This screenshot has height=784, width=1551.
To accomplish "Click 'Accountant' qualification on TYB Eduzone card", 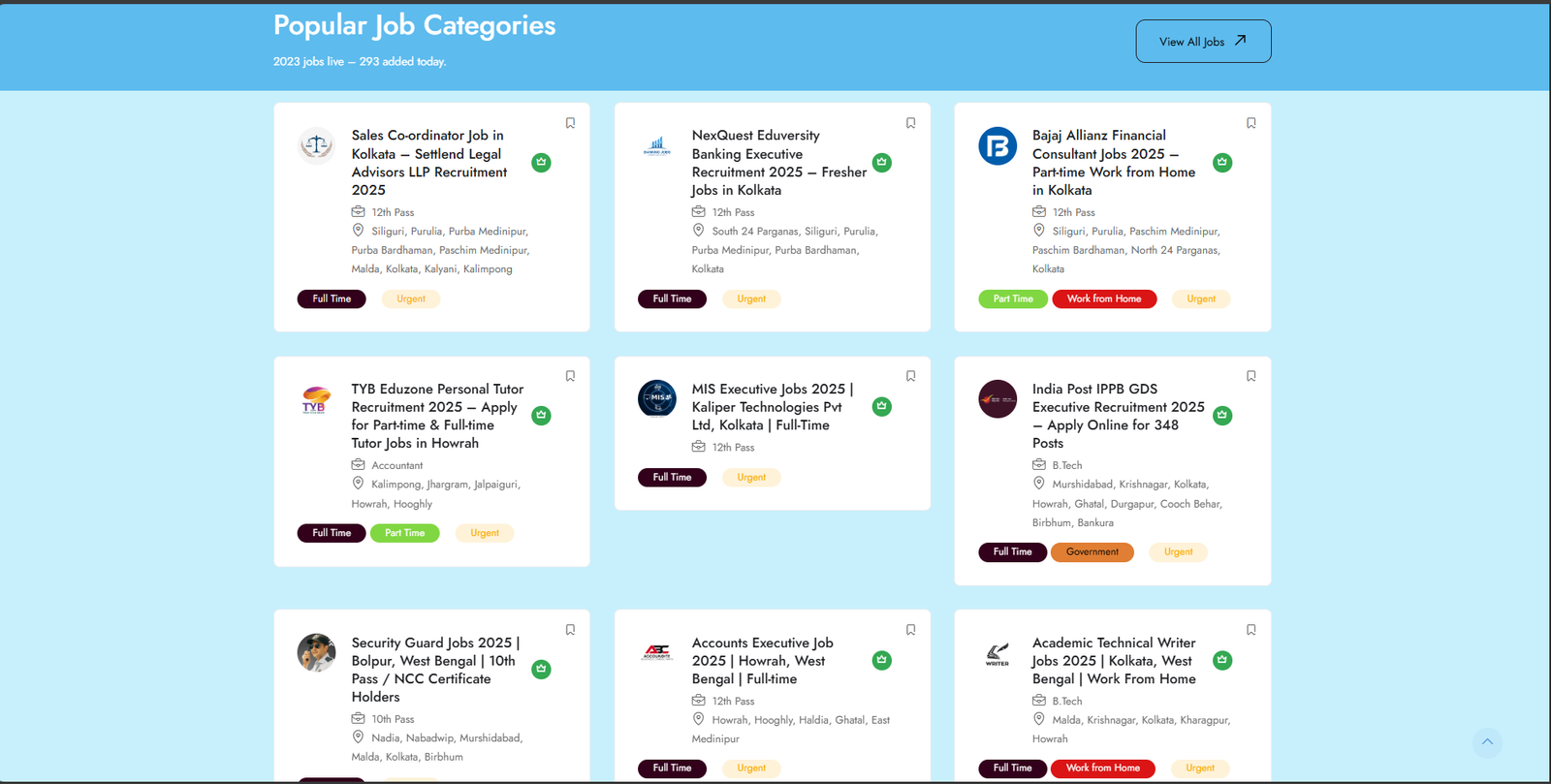I will tap(397, 465).
